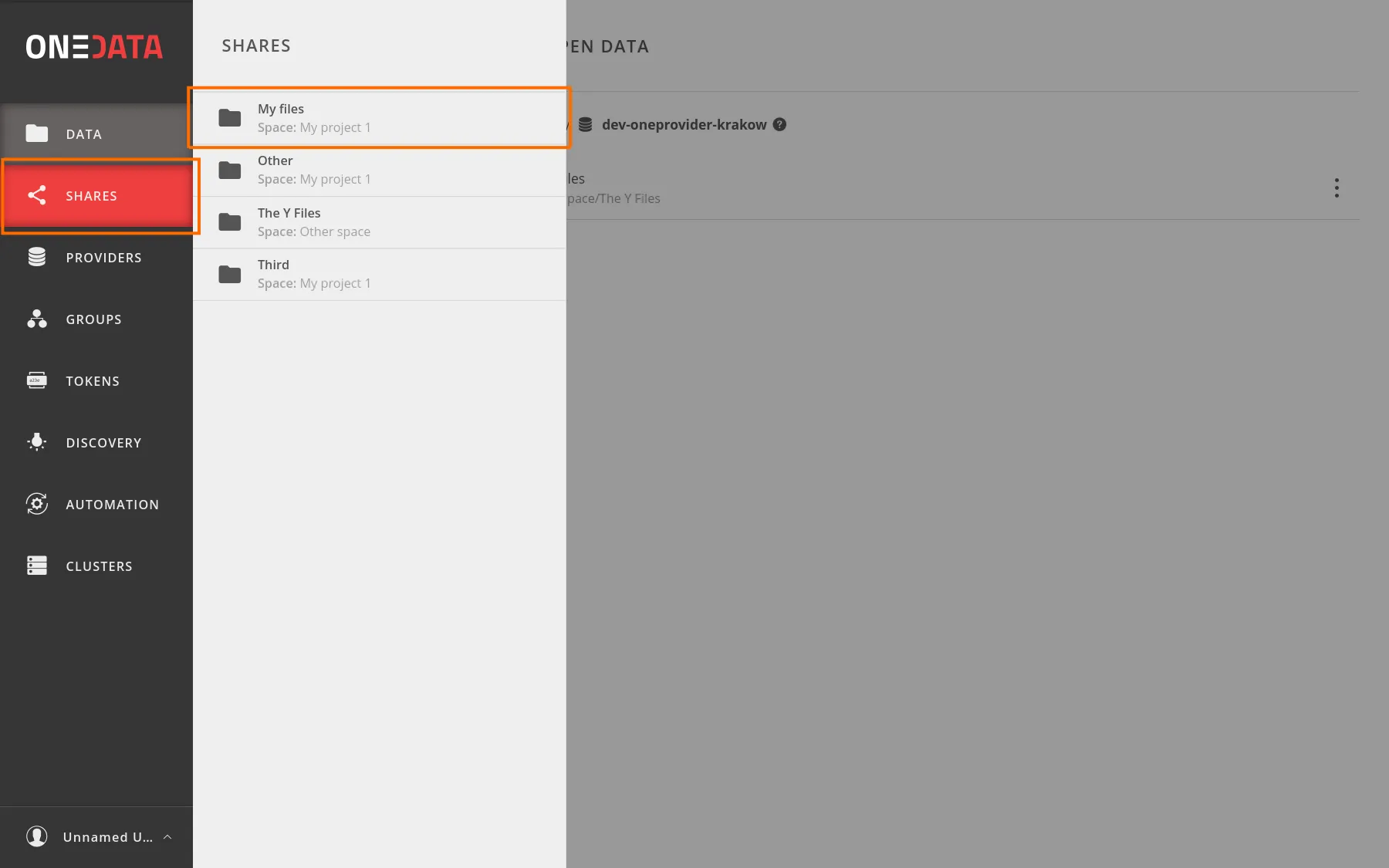Click the Discovery lightbulb icon
1389x868 pixels.
[x=36, y=442]
